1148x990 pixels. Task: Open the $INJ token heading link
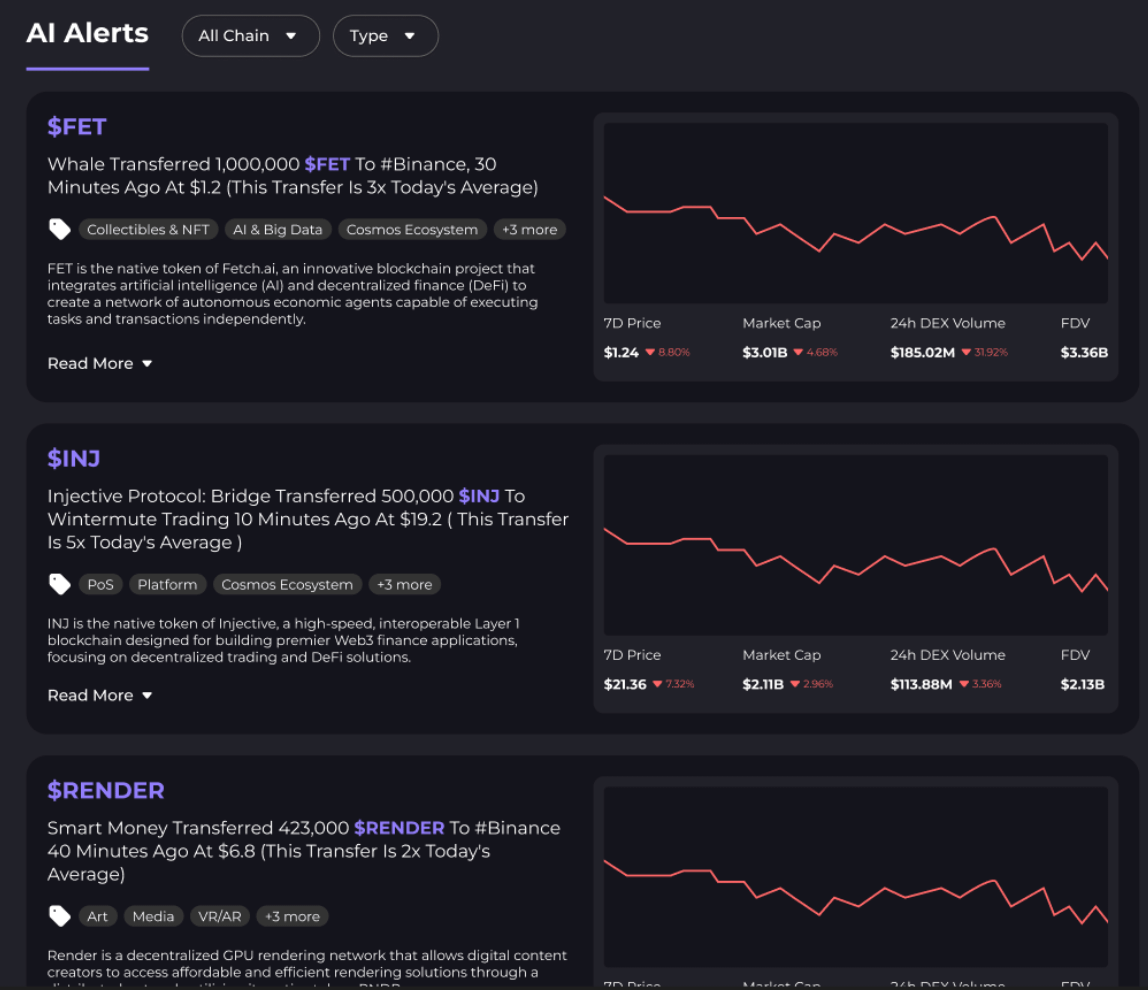click(74, 459)
